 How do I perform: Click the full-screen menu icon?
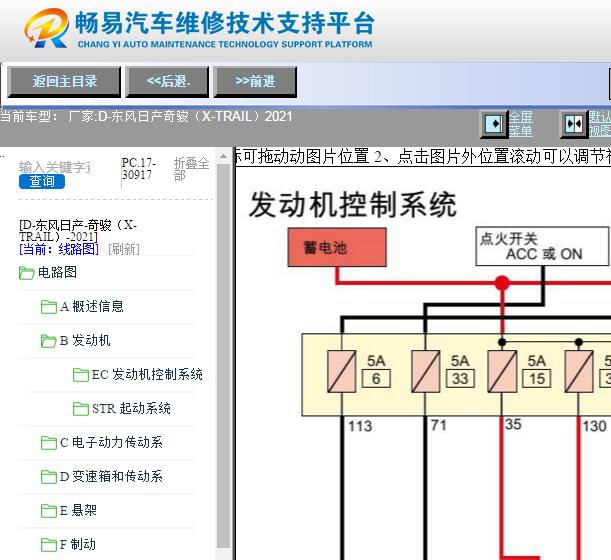coord(494,124)
